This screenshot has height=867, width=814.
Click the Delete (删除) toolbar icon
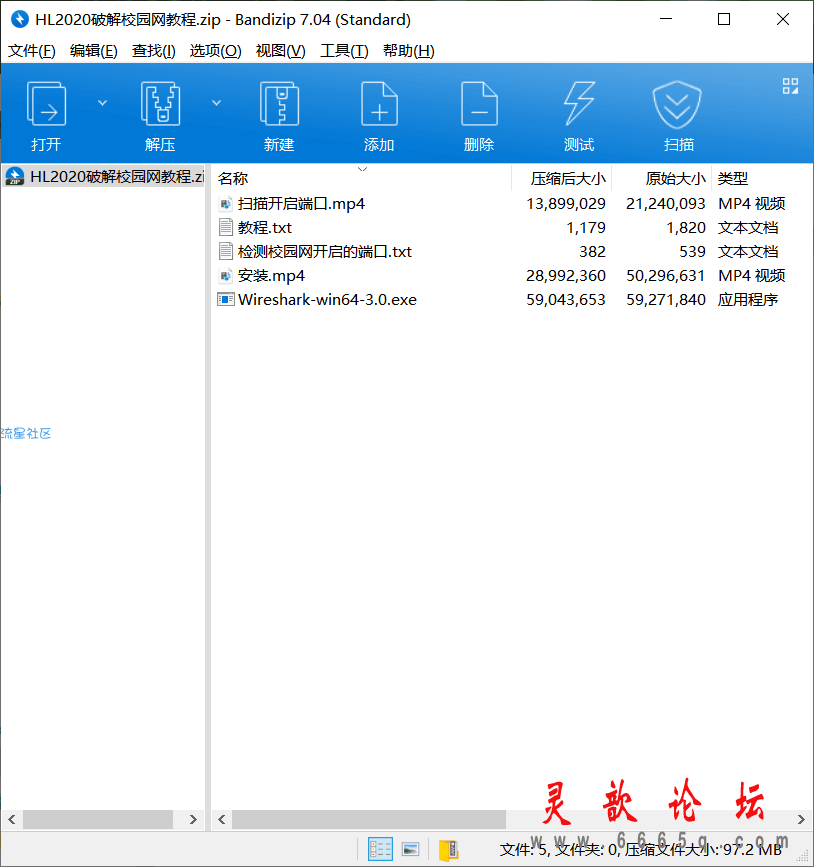479,103
